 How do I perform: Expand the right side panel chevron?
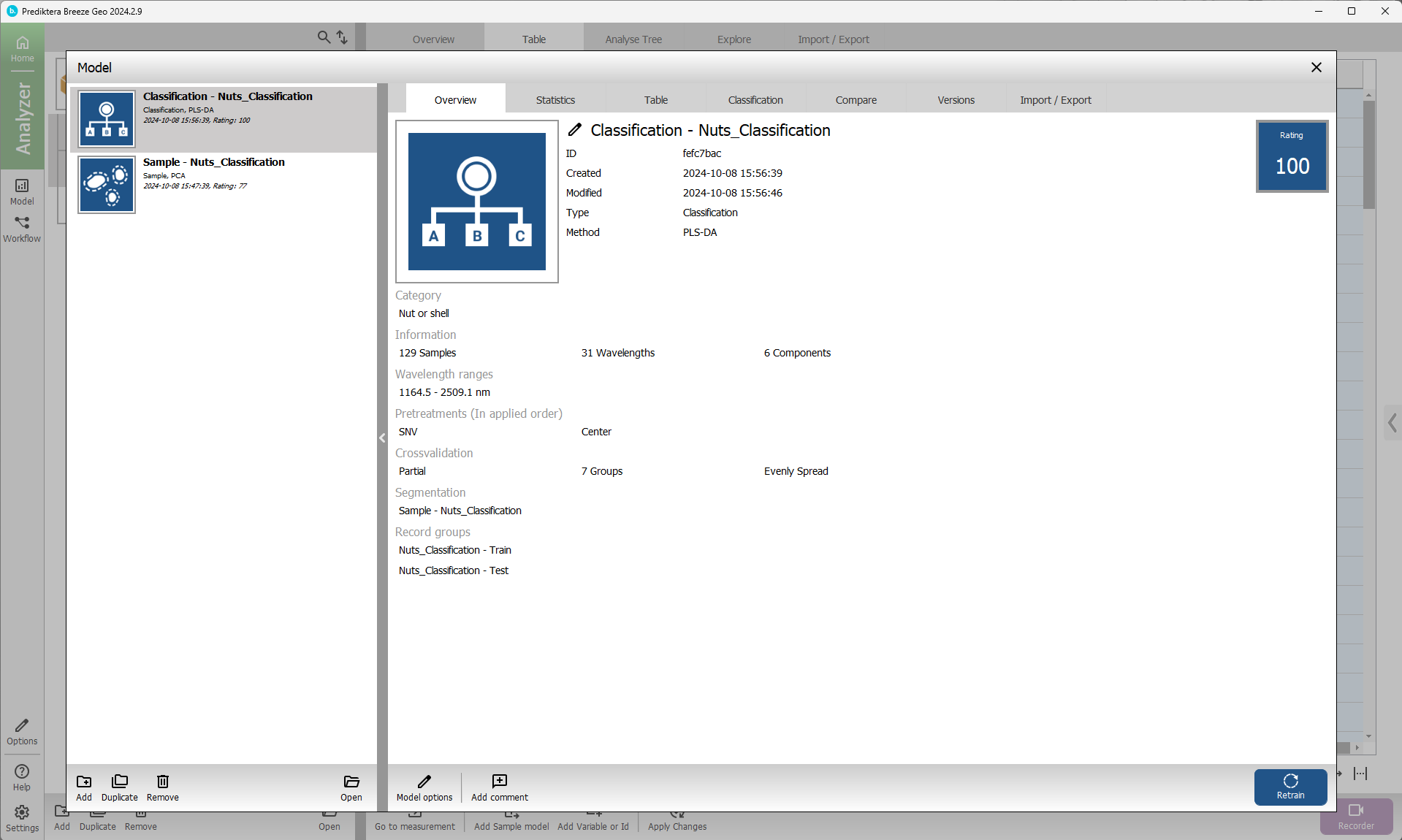[1392, 423]
